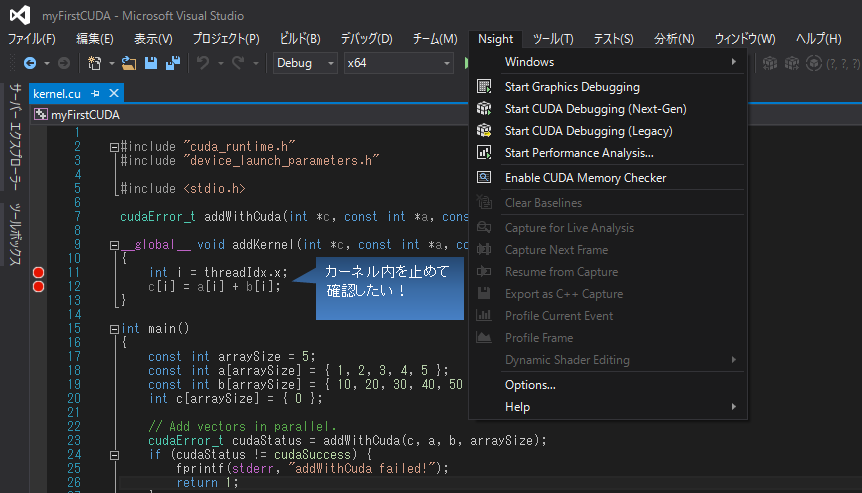Click the myFirstCUDA project icon in navigation bar

pos(41,114)
